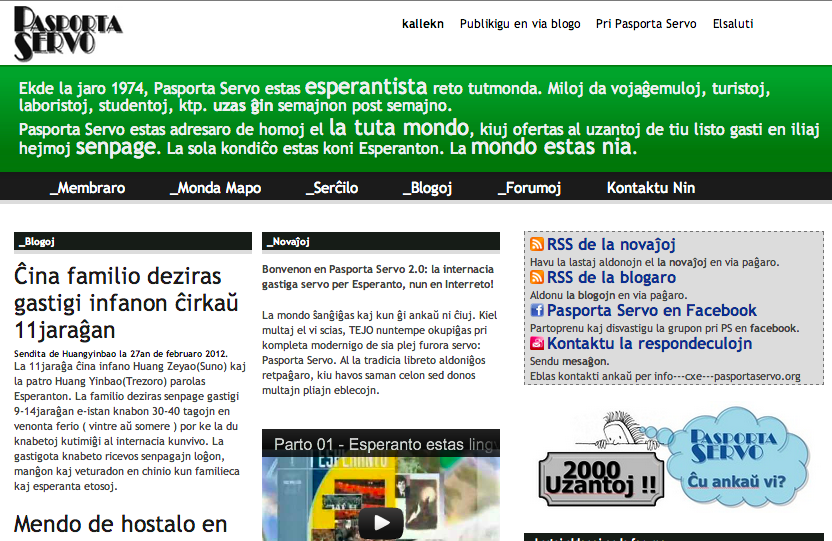The width and height of the screenshot is (832, 541).
Task: Open 'Kontaktu la respondeculojn' link
Action: [649, 344]
